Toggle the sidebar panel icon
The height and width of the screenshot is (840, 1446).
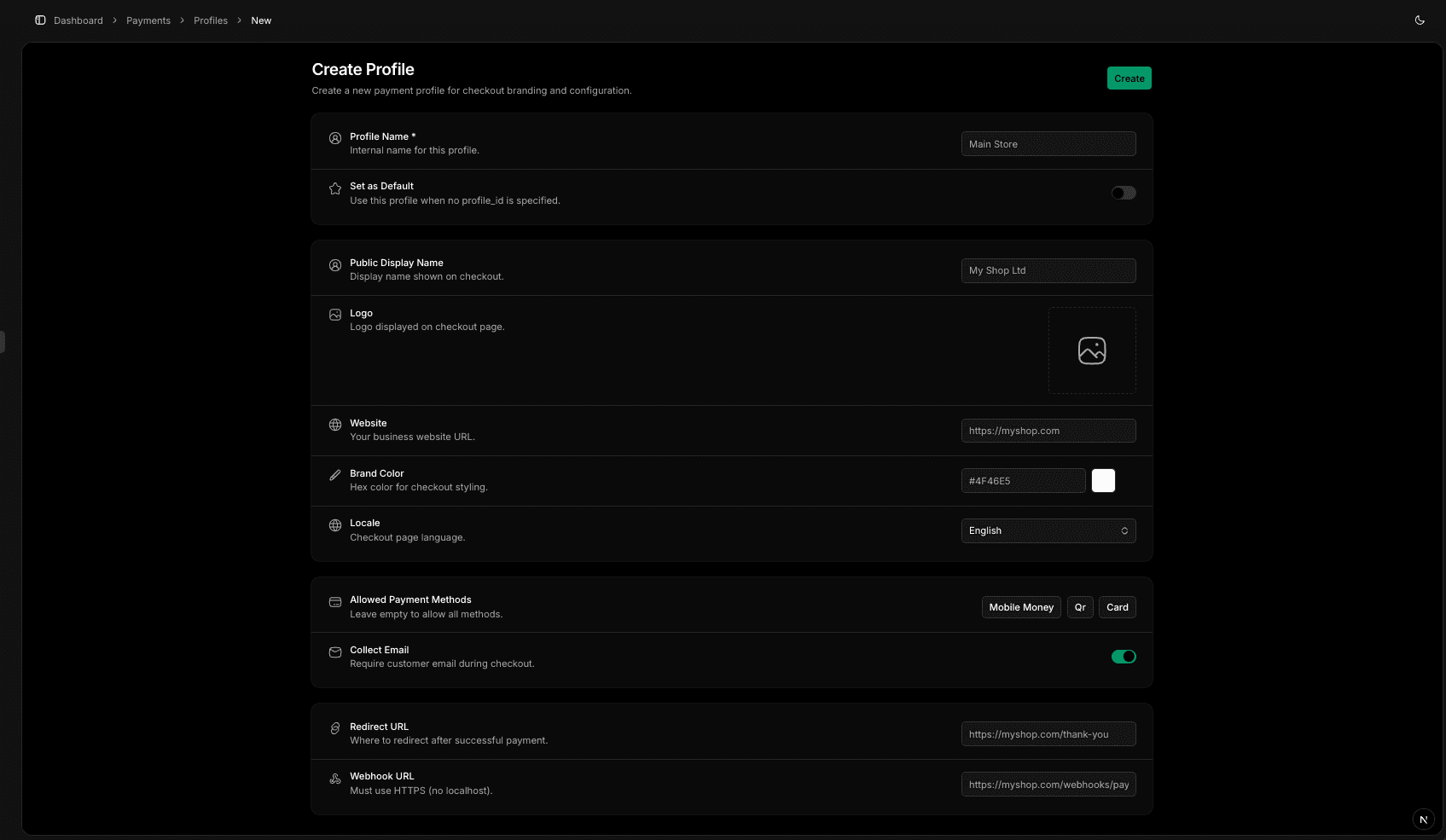coord(40,20)
